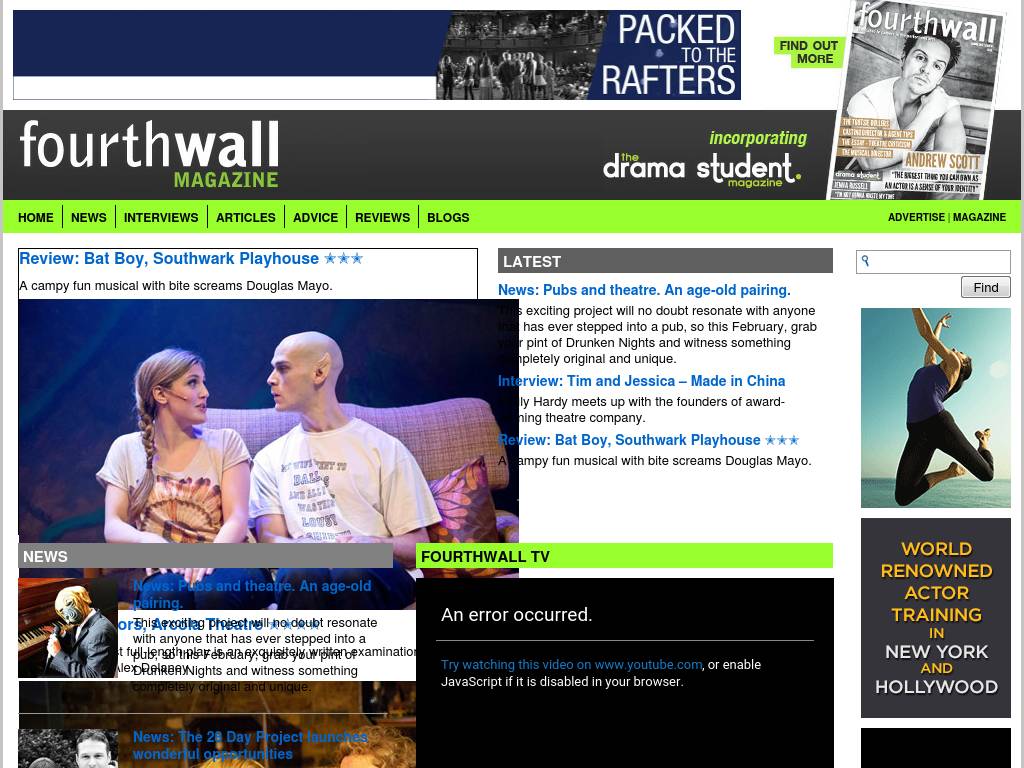Click the leaping dancer advertisement

coord(936,408)
